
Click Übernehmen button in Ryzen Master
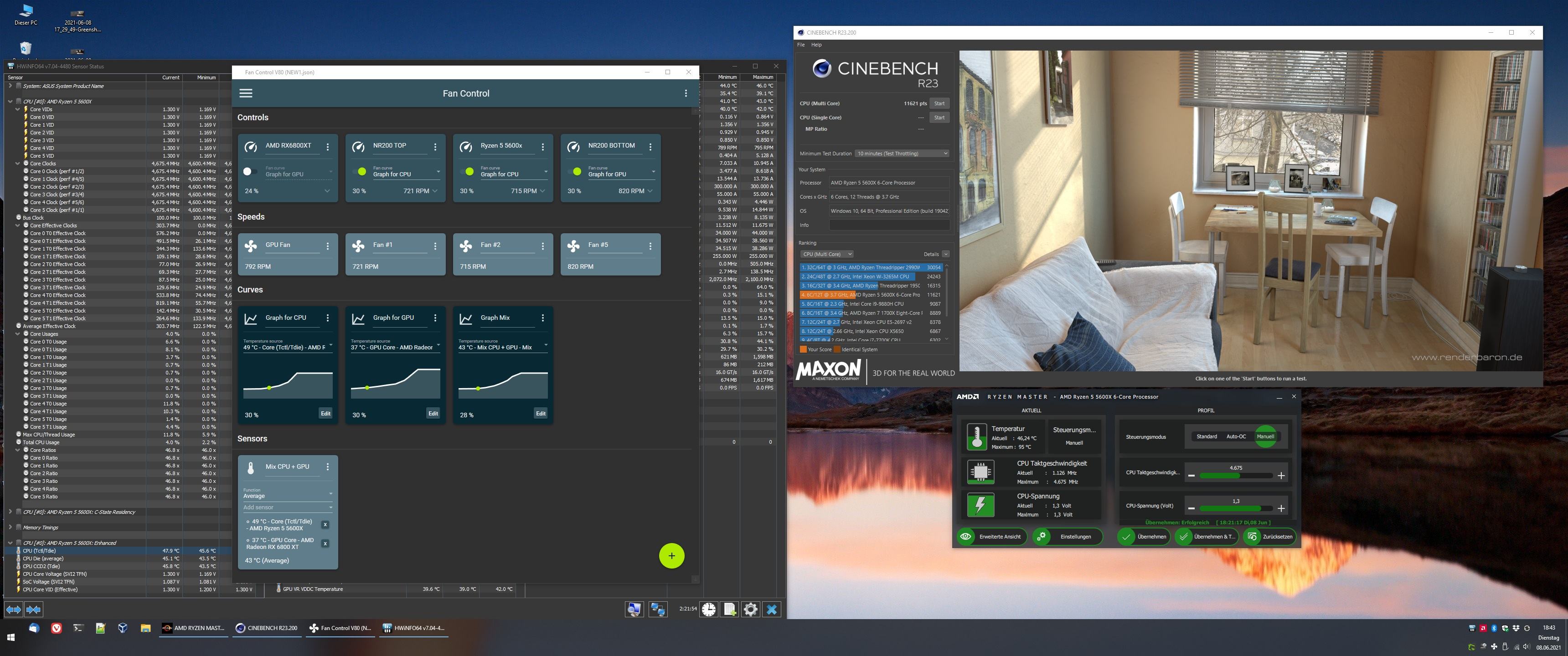pos(1145,537)
